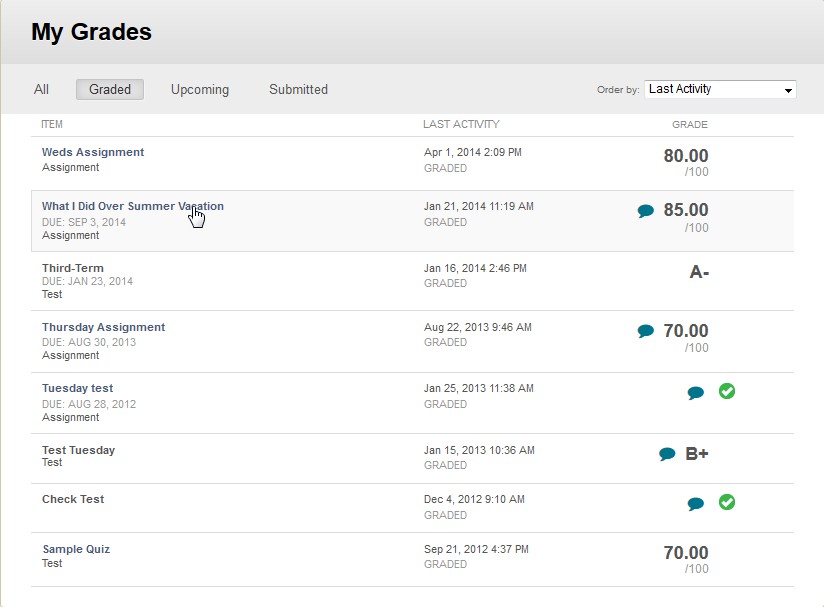The width and height of the screenshot is (824, 607).
Task: Open Weds Assignment item
Action: [x=93, y=152]
